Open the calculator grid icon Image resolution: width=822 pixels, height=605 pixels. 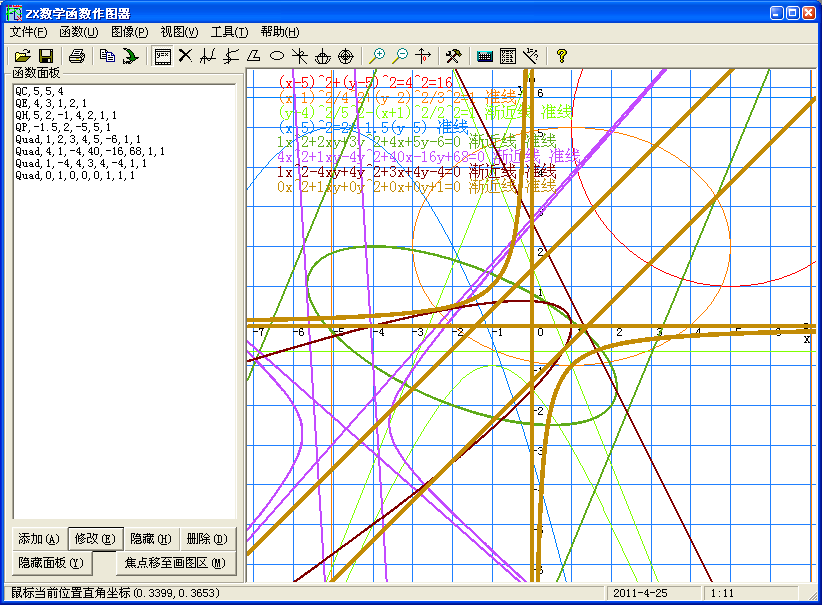point(507,56)
